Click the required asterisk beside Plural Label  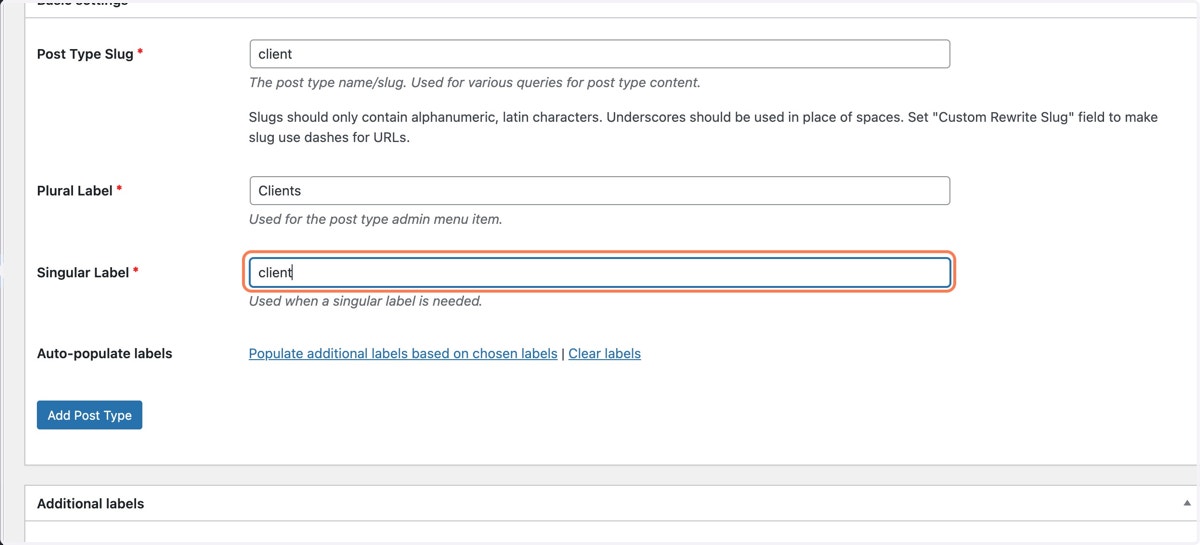pyautogui.click(x=120, y=188)
